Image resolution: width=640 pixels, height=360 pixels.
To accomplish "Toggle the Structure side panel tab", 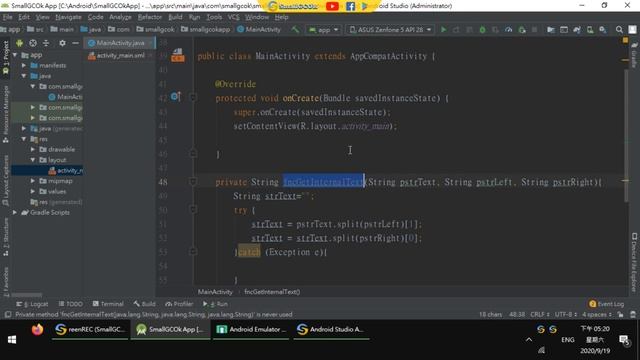I will coord(5,237).
